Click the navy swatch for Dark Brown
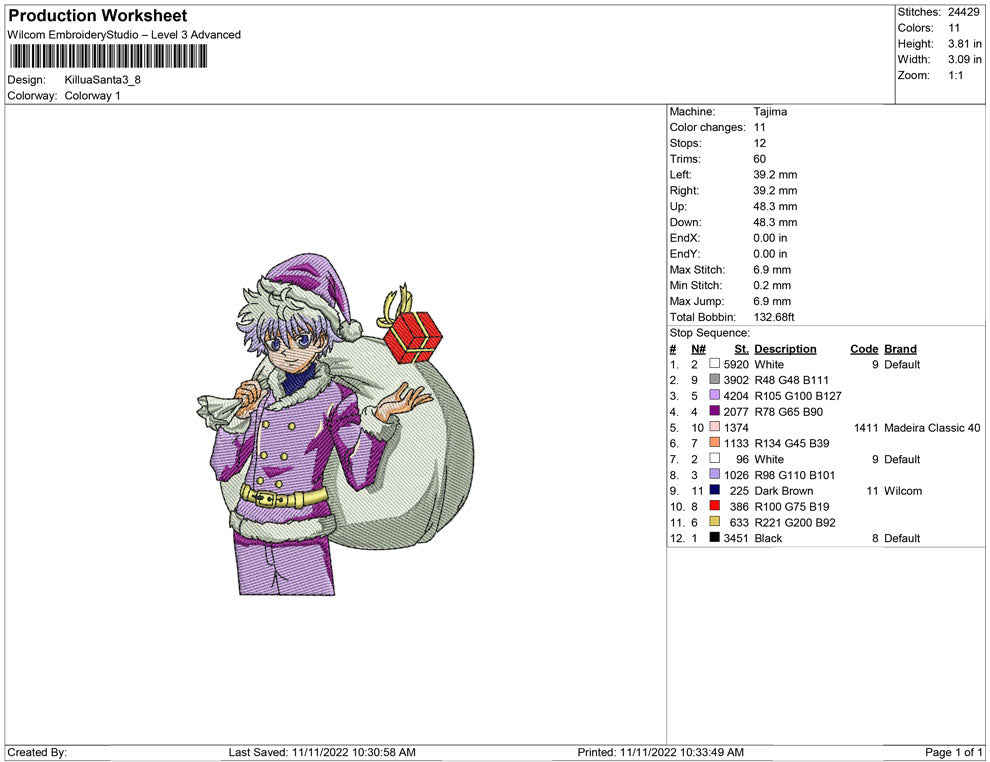990x762 pixels. pos(714,490)
